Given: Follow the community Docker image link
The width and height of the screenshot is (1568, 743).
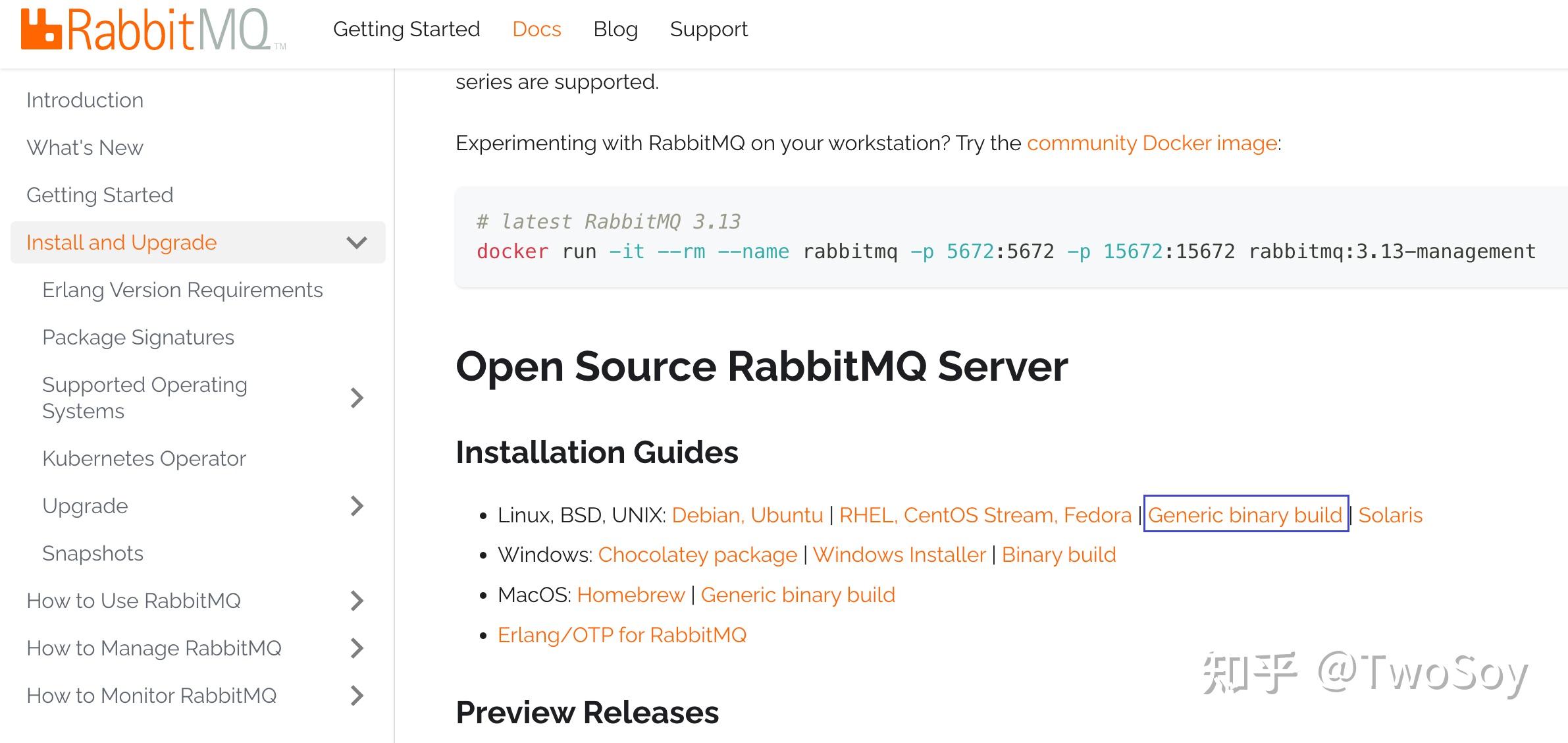Looking at the screenshot, I should click(x=1152, y=143).
